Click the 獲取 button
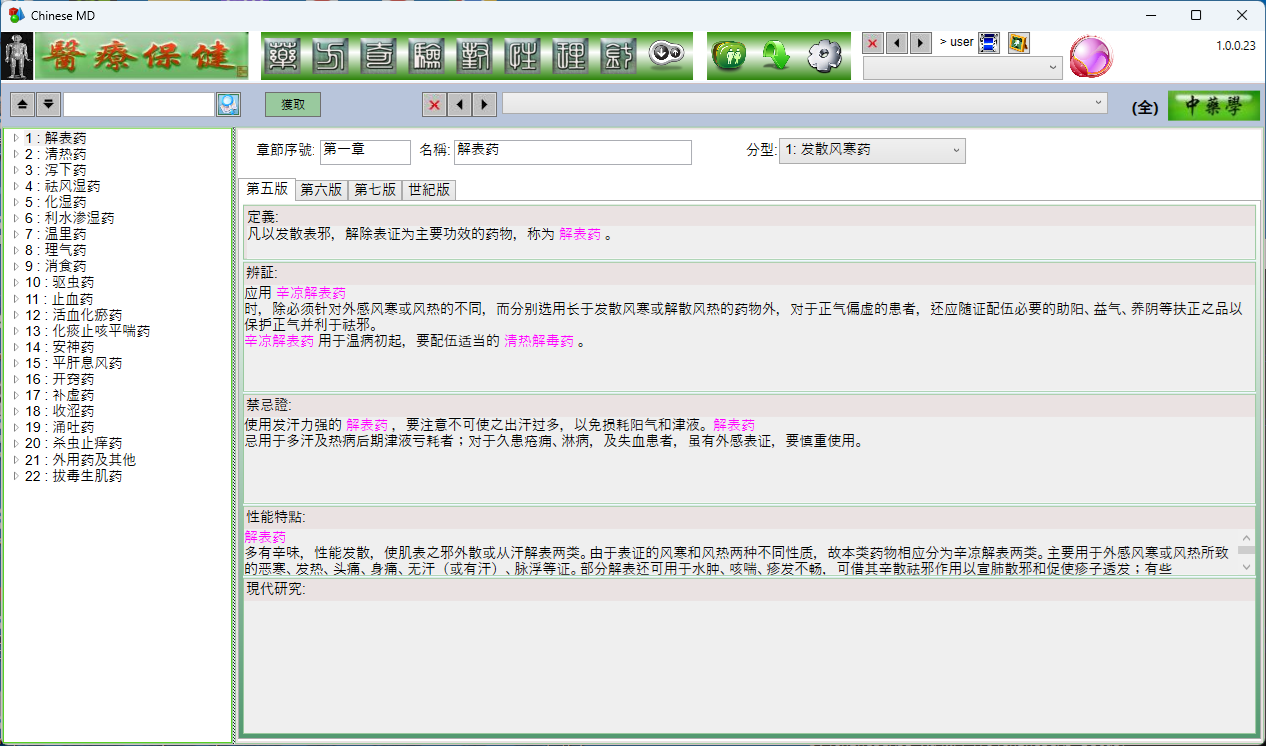Viewport: 1266px width, 746px height. coord(293,105)
